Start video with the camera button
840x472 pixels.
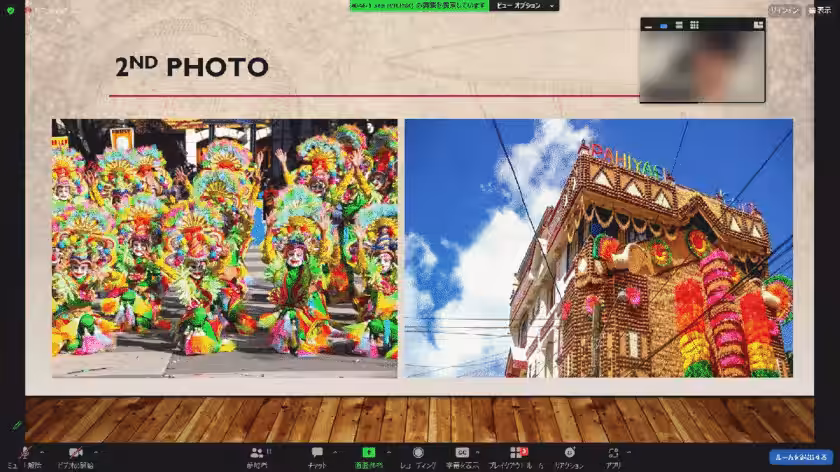[74, 455]
